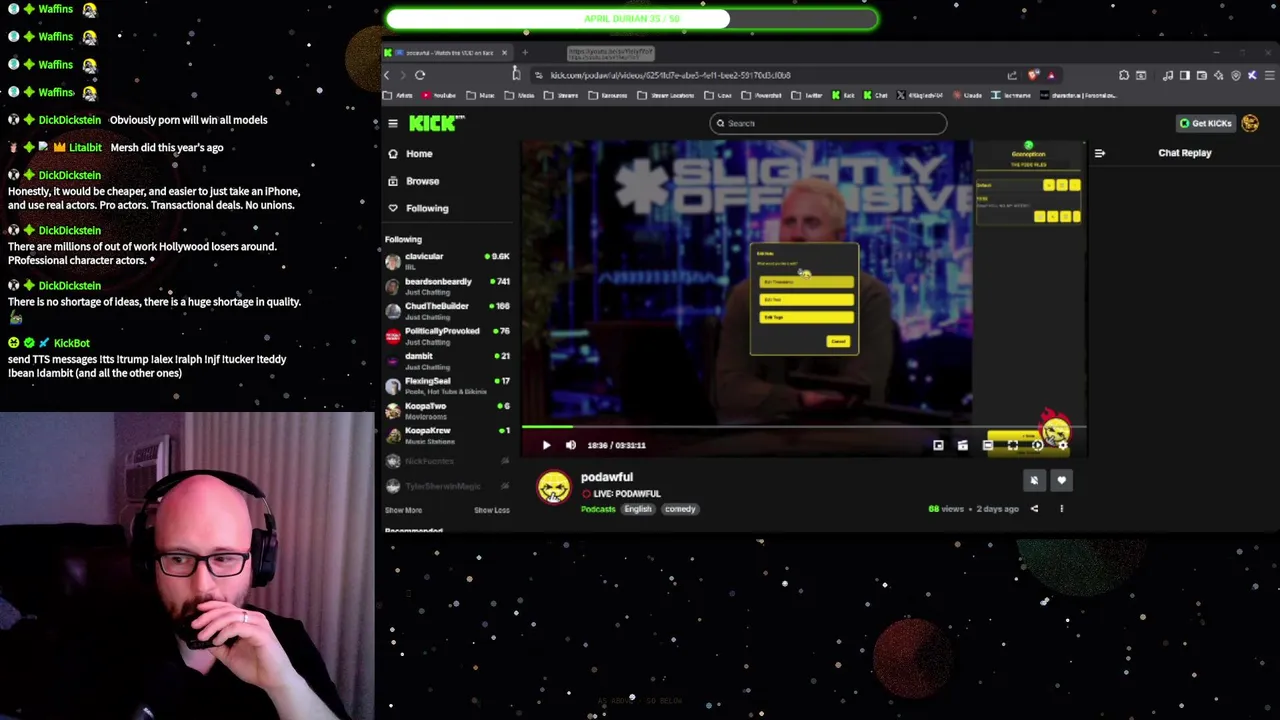Toggle notification bell for podawful
Image resolution: width=1280 pixels, height=720 pixels.
[1034, 481]
